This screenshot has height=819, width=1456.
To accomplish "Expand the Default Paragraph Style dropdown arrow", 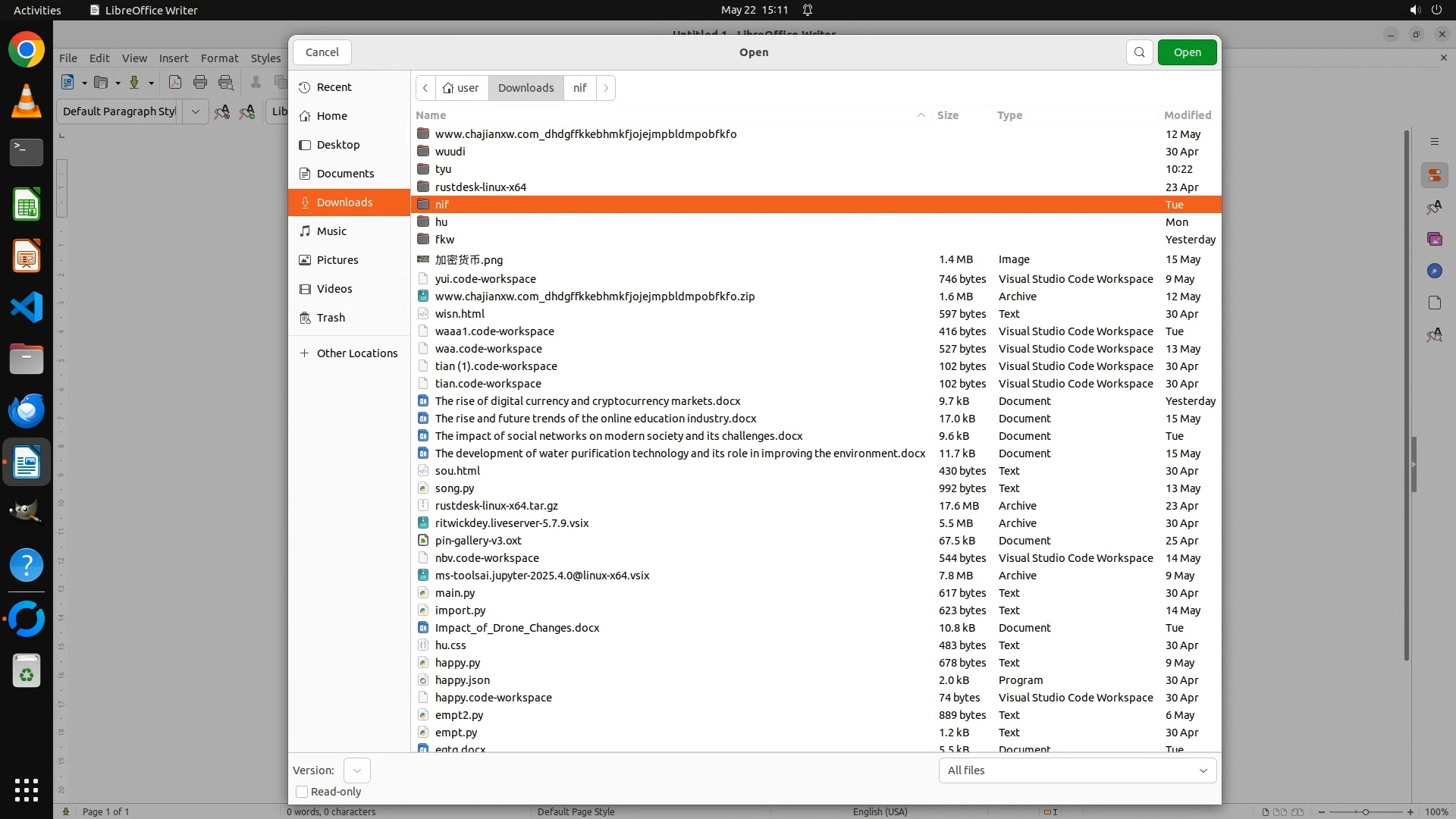I will pyautogui.click(x=196, y=111).
